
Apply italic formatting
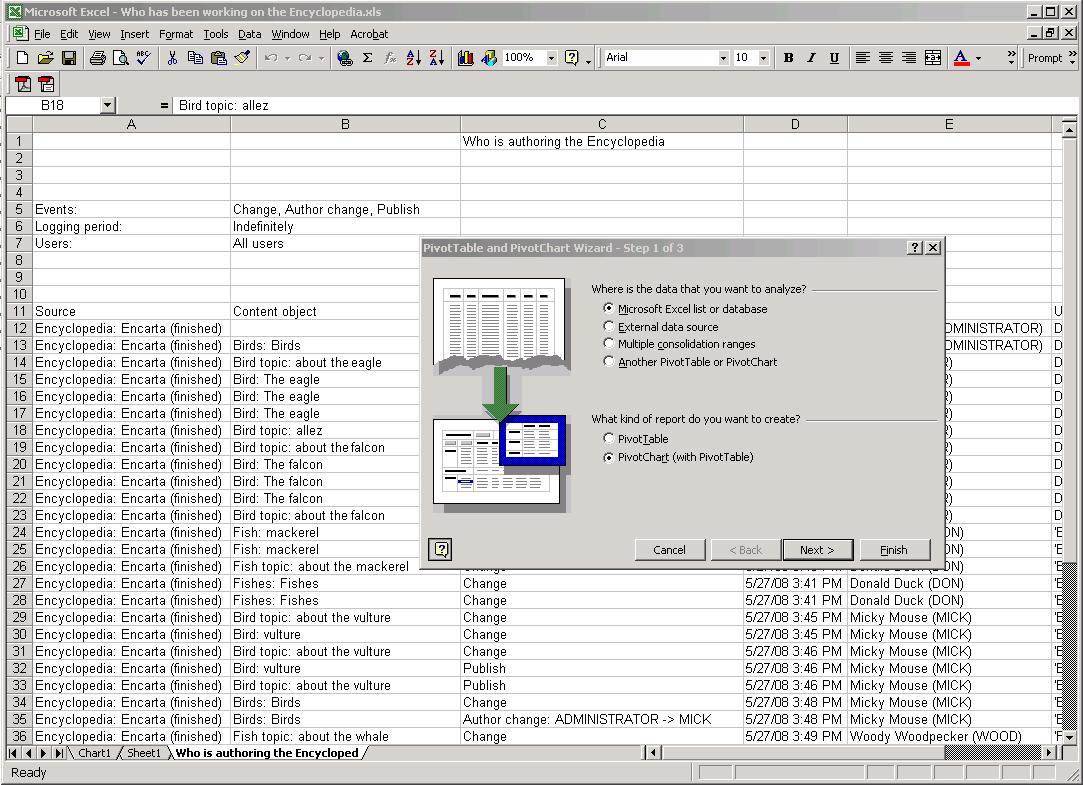(812, 58)
